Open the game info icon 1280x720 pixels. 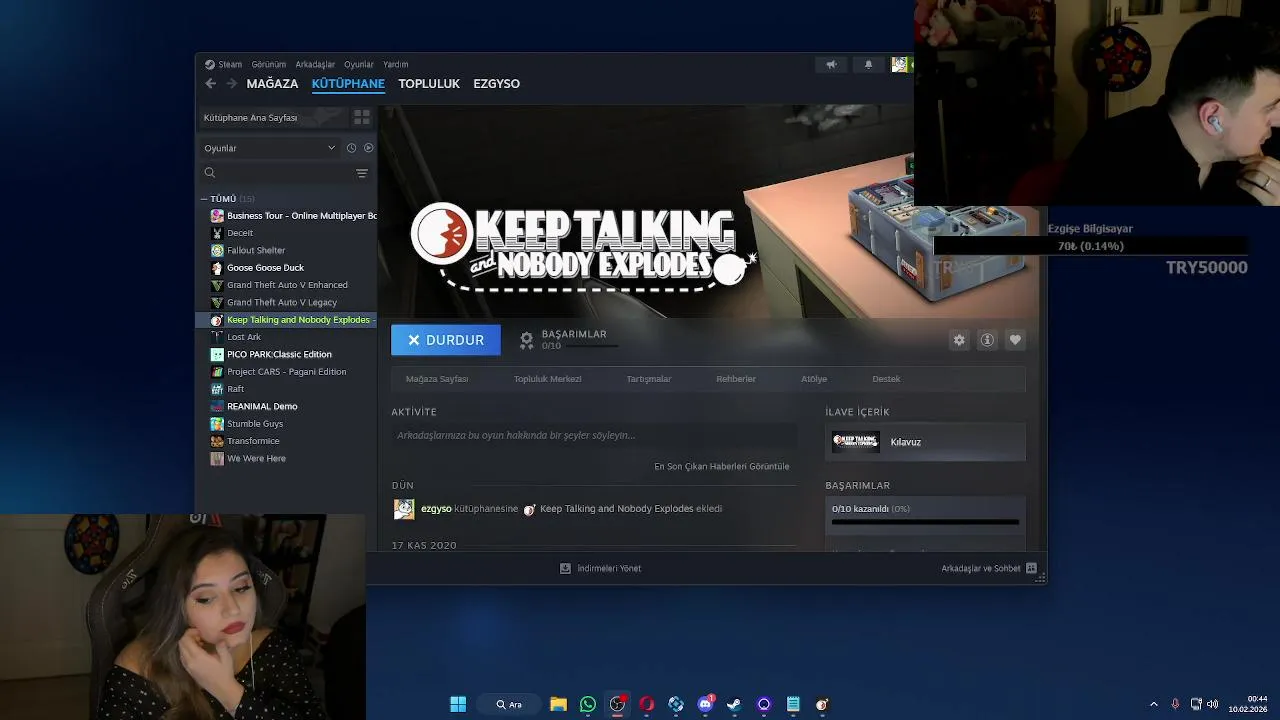pyautogui.click(x=987, y=340)
